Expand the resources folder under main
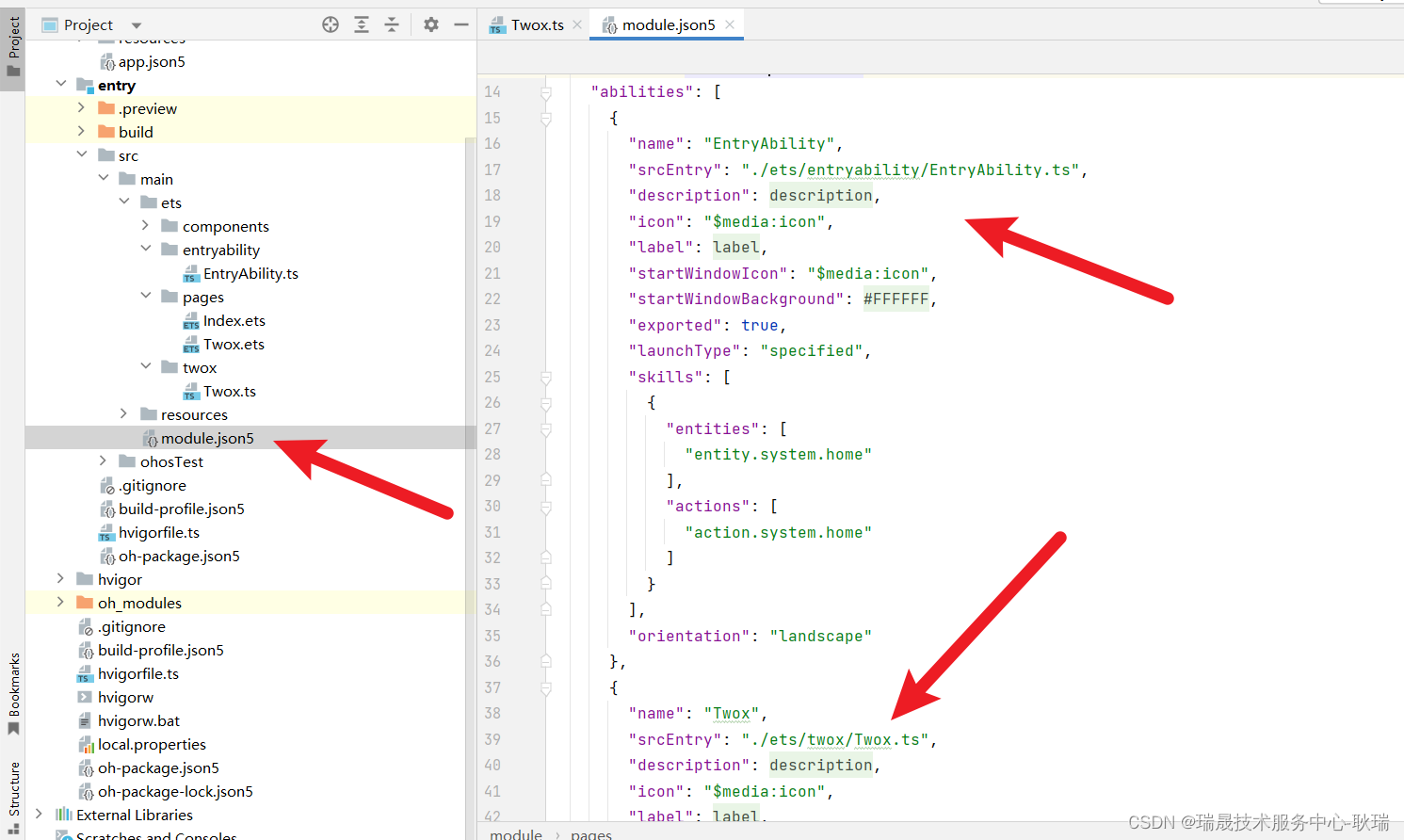The width and height of the screenshot is (1404, 840). click(124, 414)
